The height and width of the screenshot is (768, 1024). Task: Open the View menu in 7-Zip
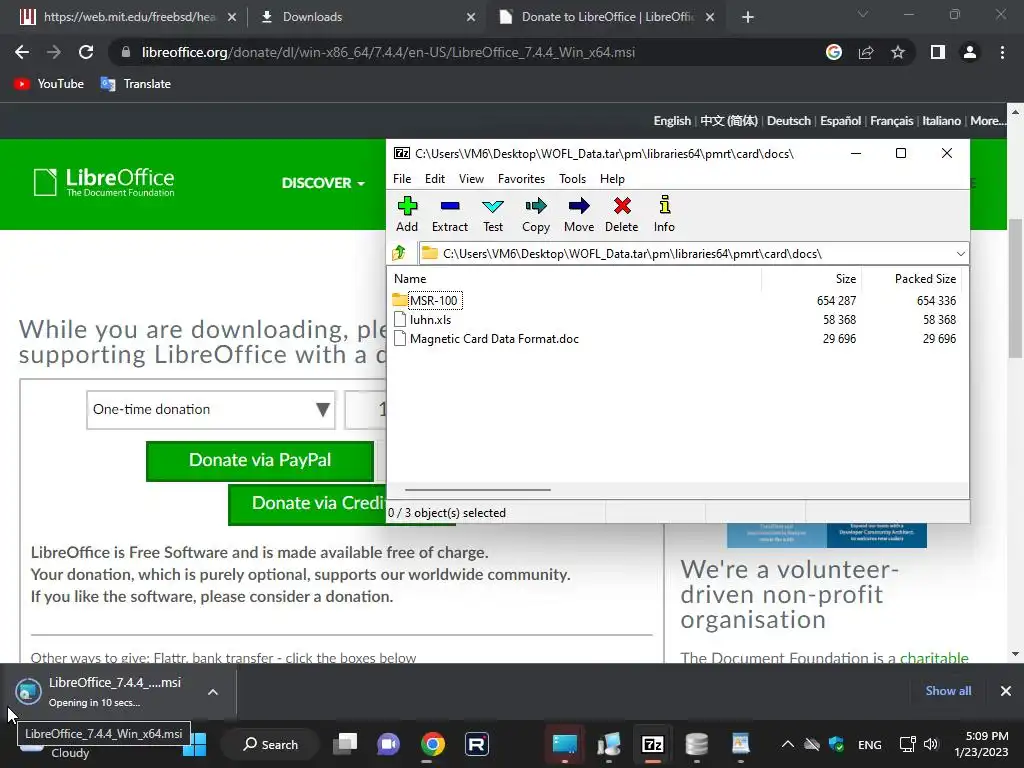472,179
